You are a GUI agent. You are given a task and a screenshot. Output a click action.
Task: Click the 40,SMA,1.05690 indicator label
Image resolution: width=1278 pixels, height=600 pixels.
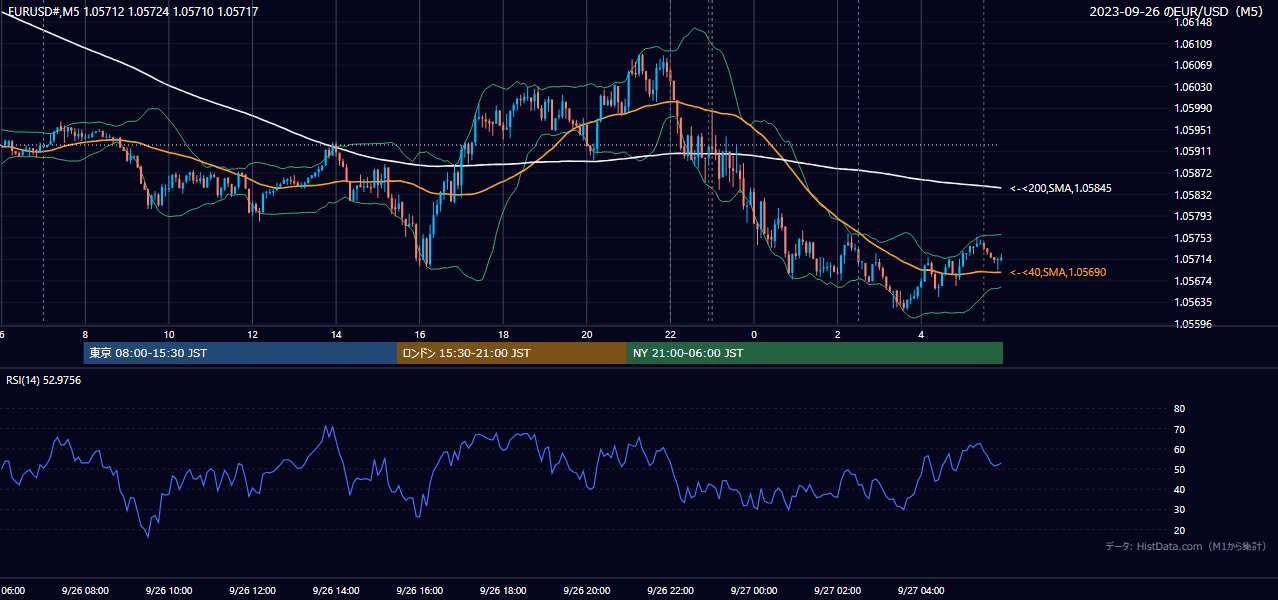point(1057,272)
